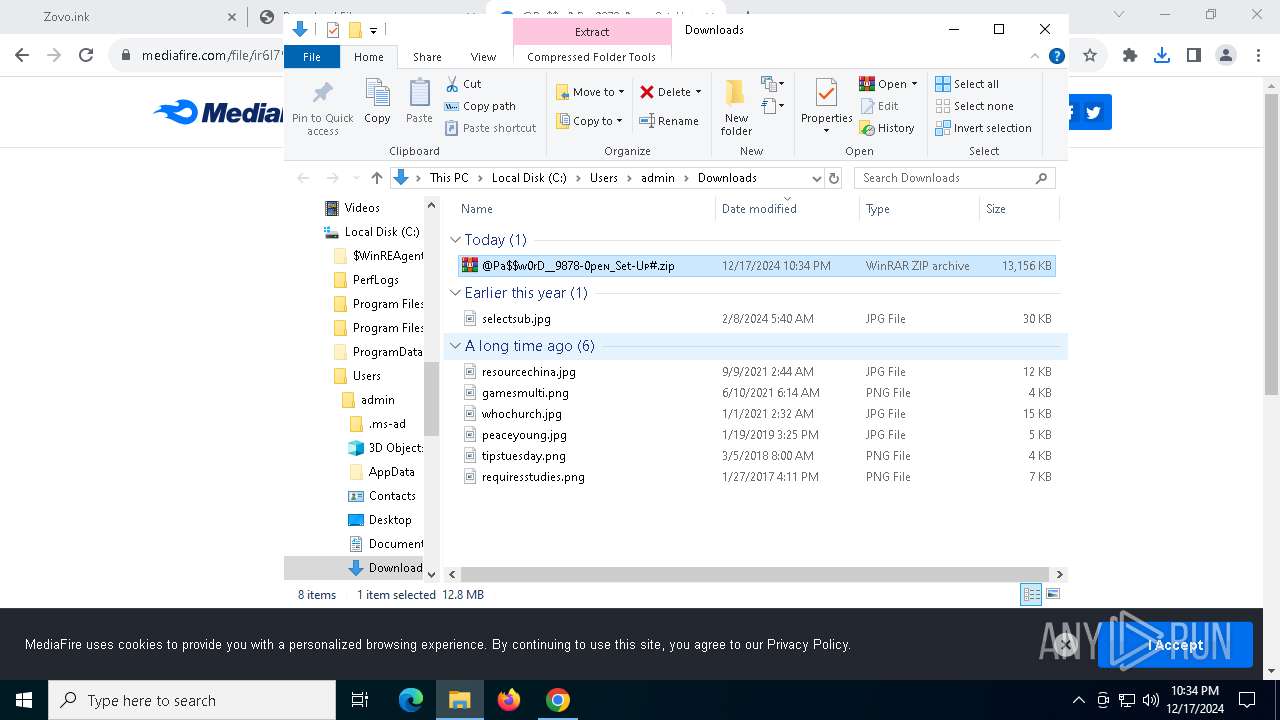Image resolution: width=1280 pixels, height=720 pixels.
Task: Collapse the Today (1) file group
Action: (455, 240)
